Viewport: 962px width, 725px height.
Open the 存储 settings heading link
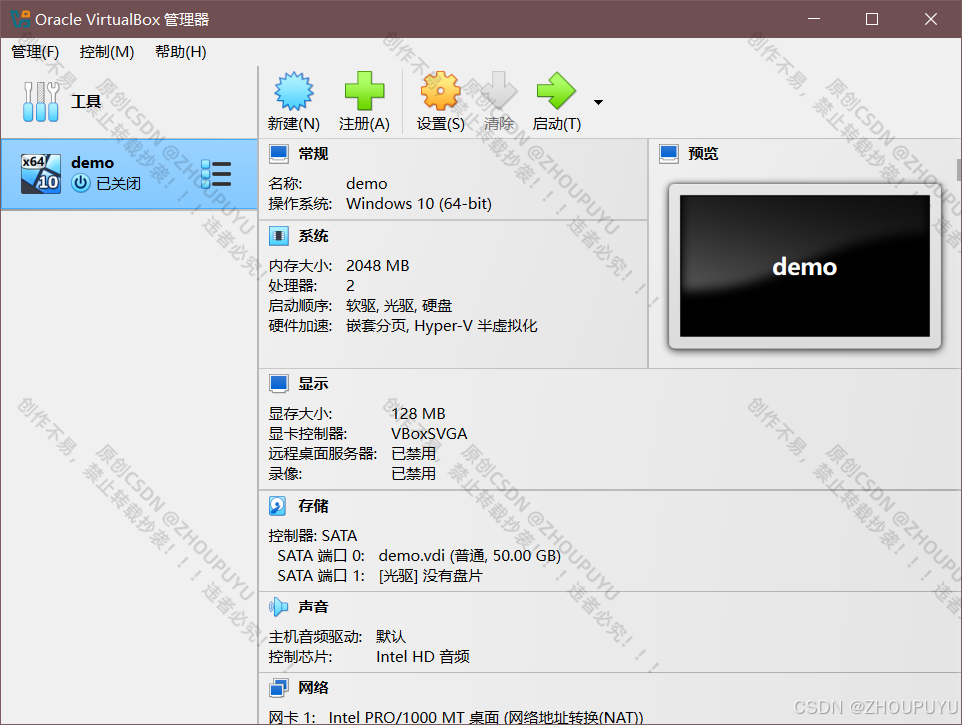[x=314, y=506]
